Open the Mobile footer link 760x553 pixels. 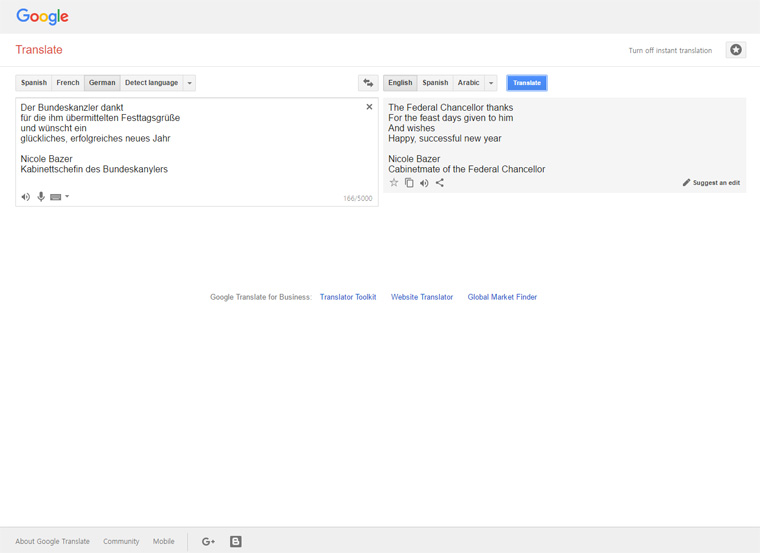[164, 541]
